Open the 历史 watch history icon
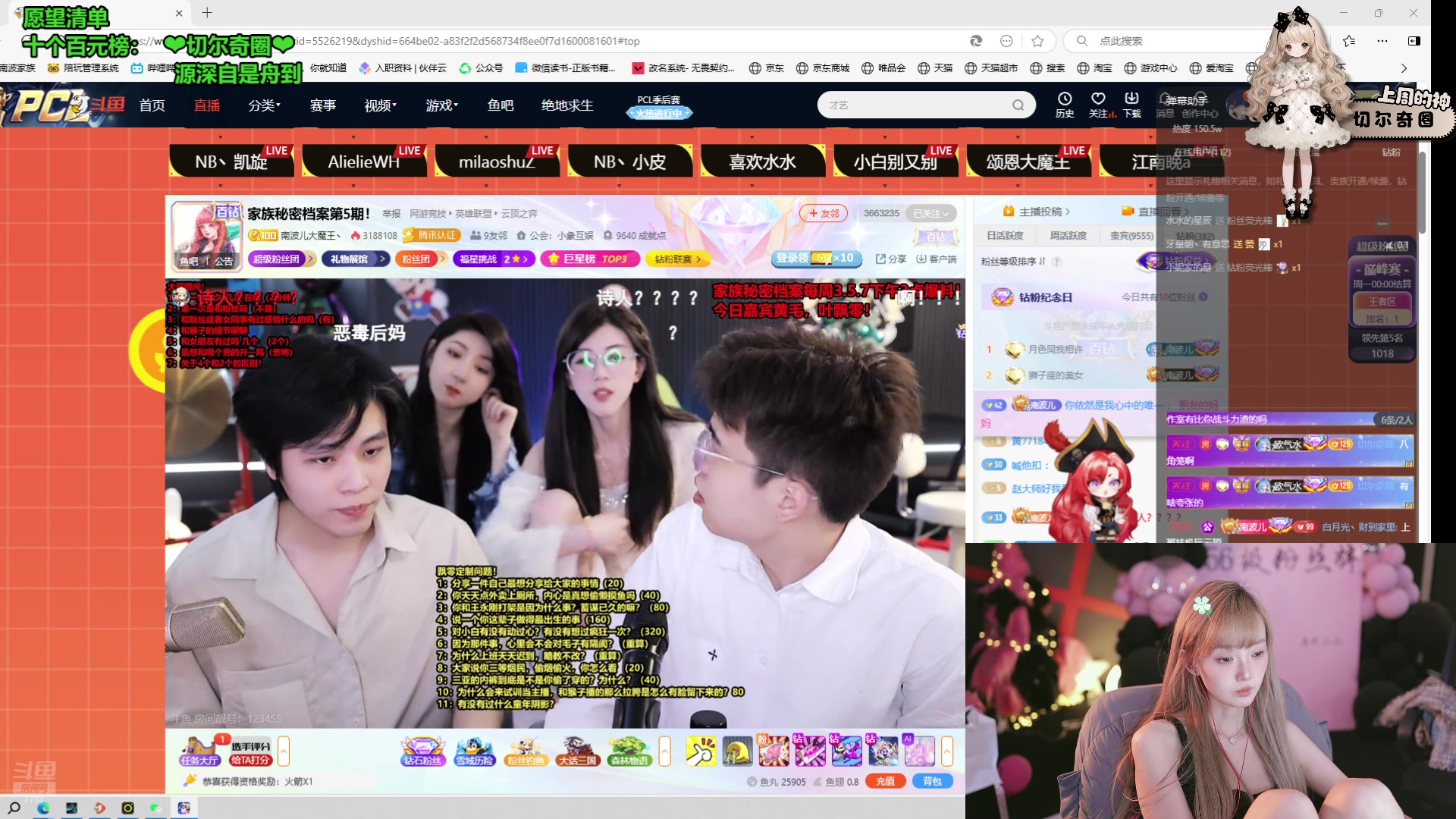Image resolution: width=1456 pixels, height=819 pixels. [1065, 105]
